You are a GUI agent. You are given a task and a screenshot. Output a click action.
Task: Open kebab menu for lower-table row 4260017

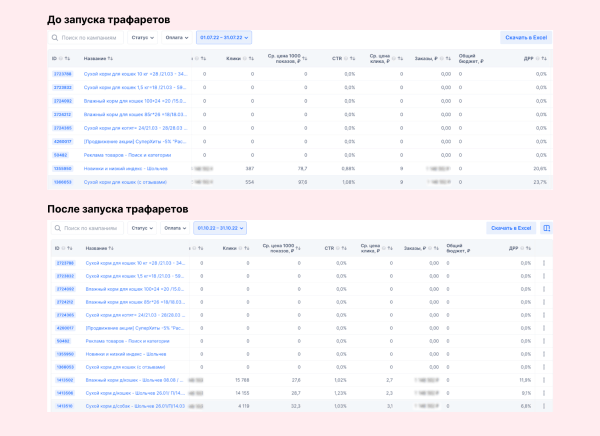(x=544, y=328)
